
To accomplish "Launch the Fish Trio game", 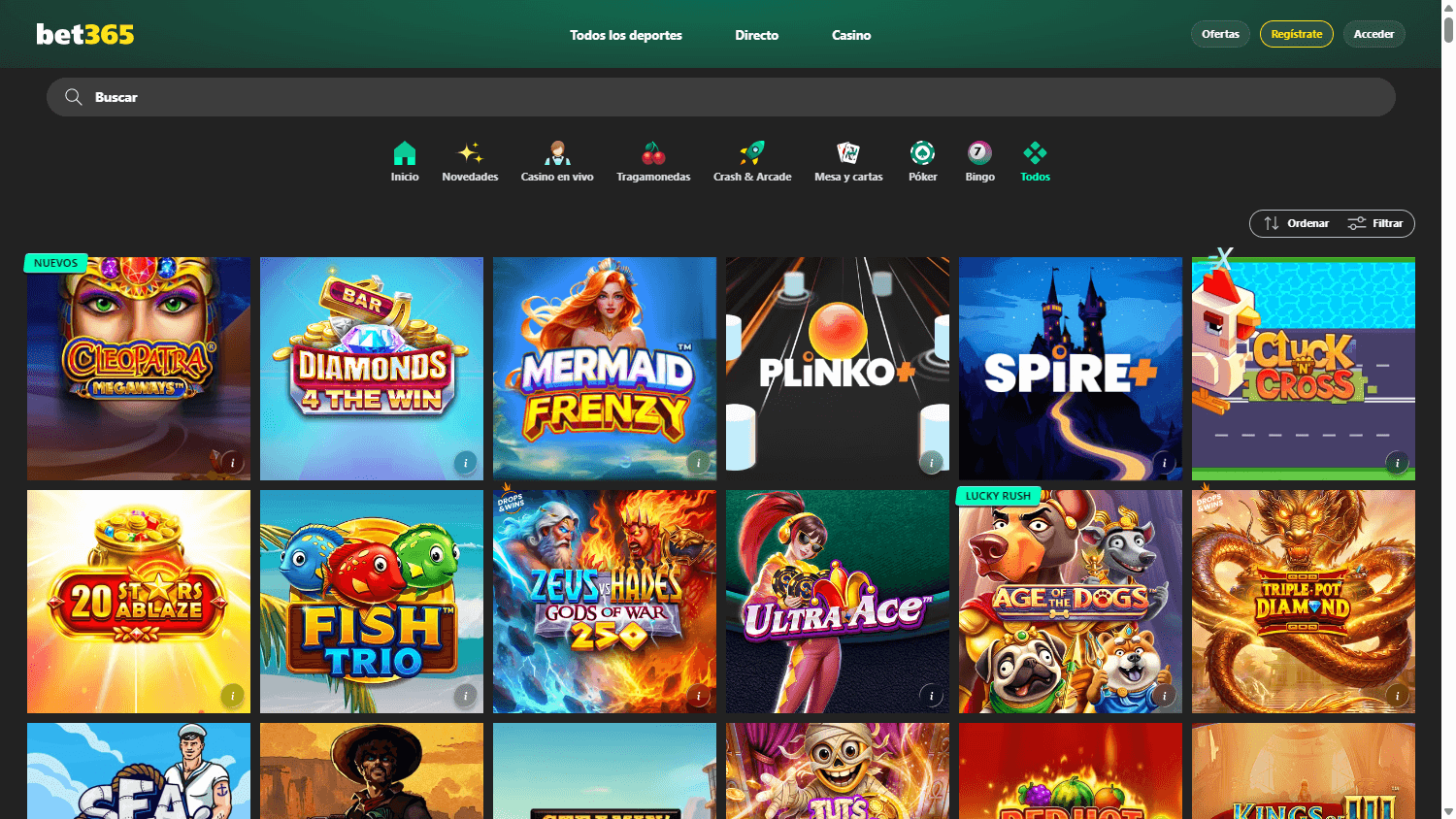I will tap(372, 602).
